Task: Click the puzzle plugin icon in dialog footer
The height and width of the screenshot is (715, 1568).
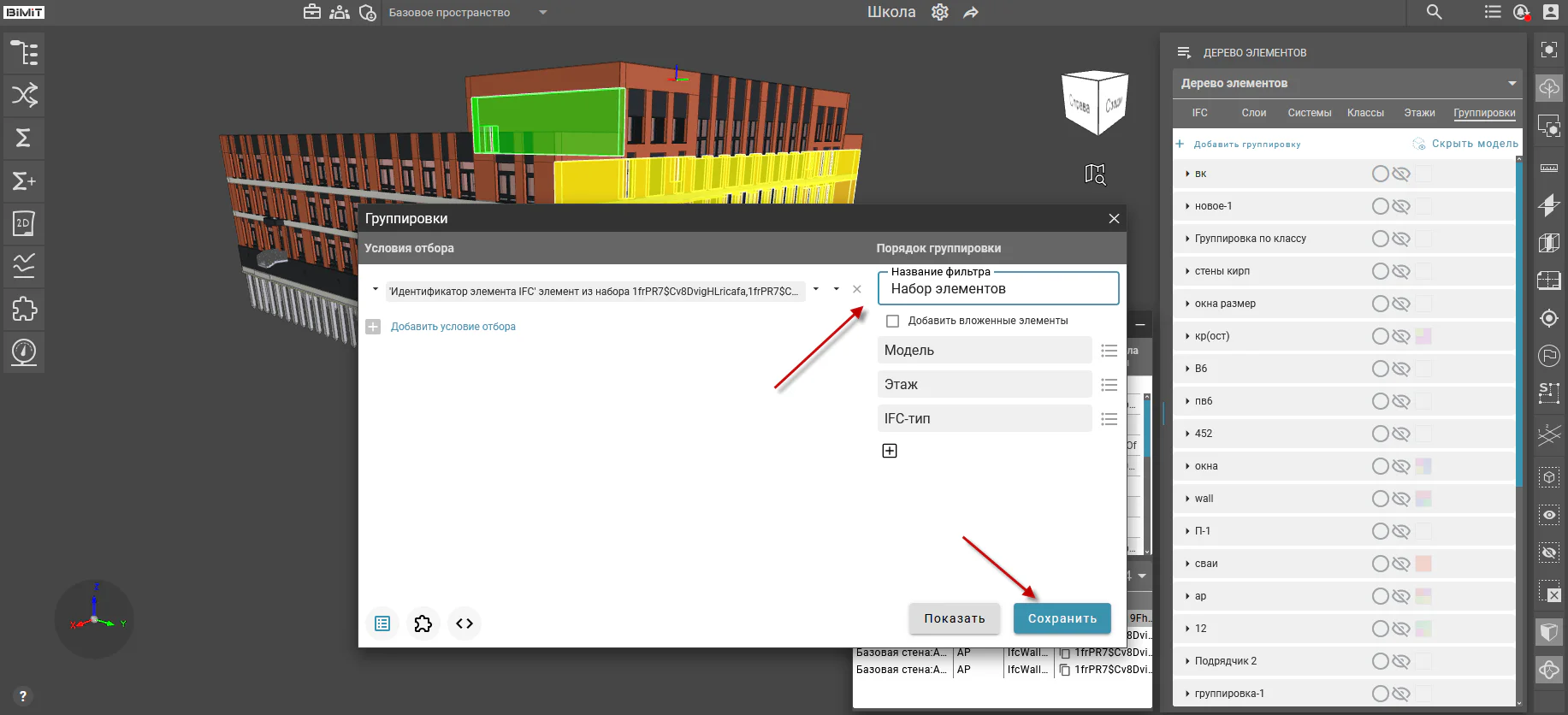Action: point(423,623)
